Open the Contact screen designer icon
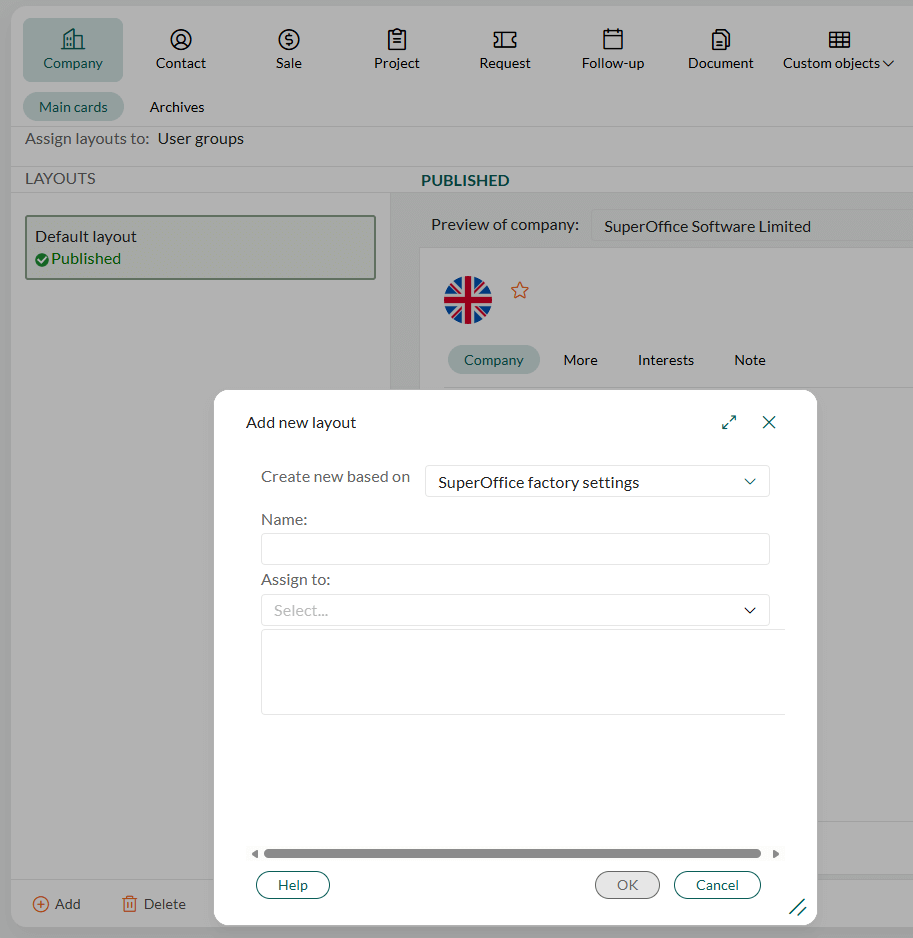The image size is (913, 938). coord(181,39)
